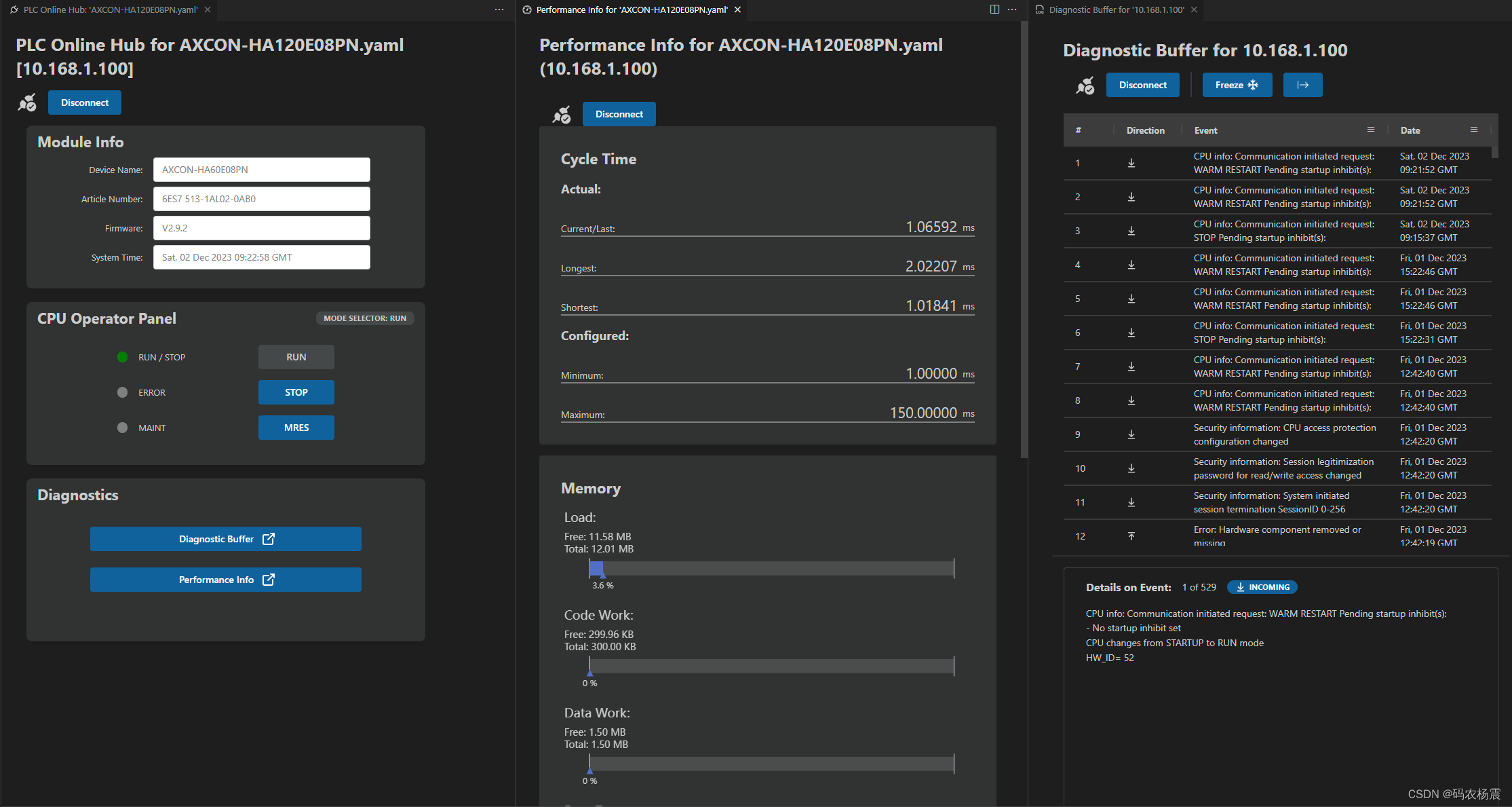
Task: Click the incoming arrow icon on event 1
Action: (1131, 163)
